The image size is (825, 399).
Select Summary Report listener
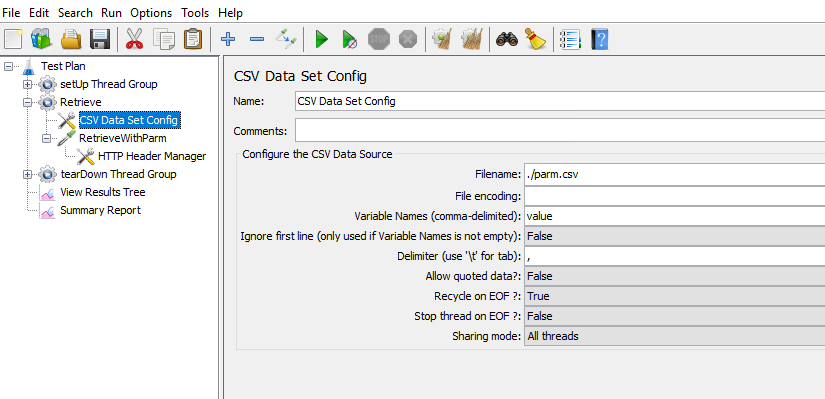(100, 210)
